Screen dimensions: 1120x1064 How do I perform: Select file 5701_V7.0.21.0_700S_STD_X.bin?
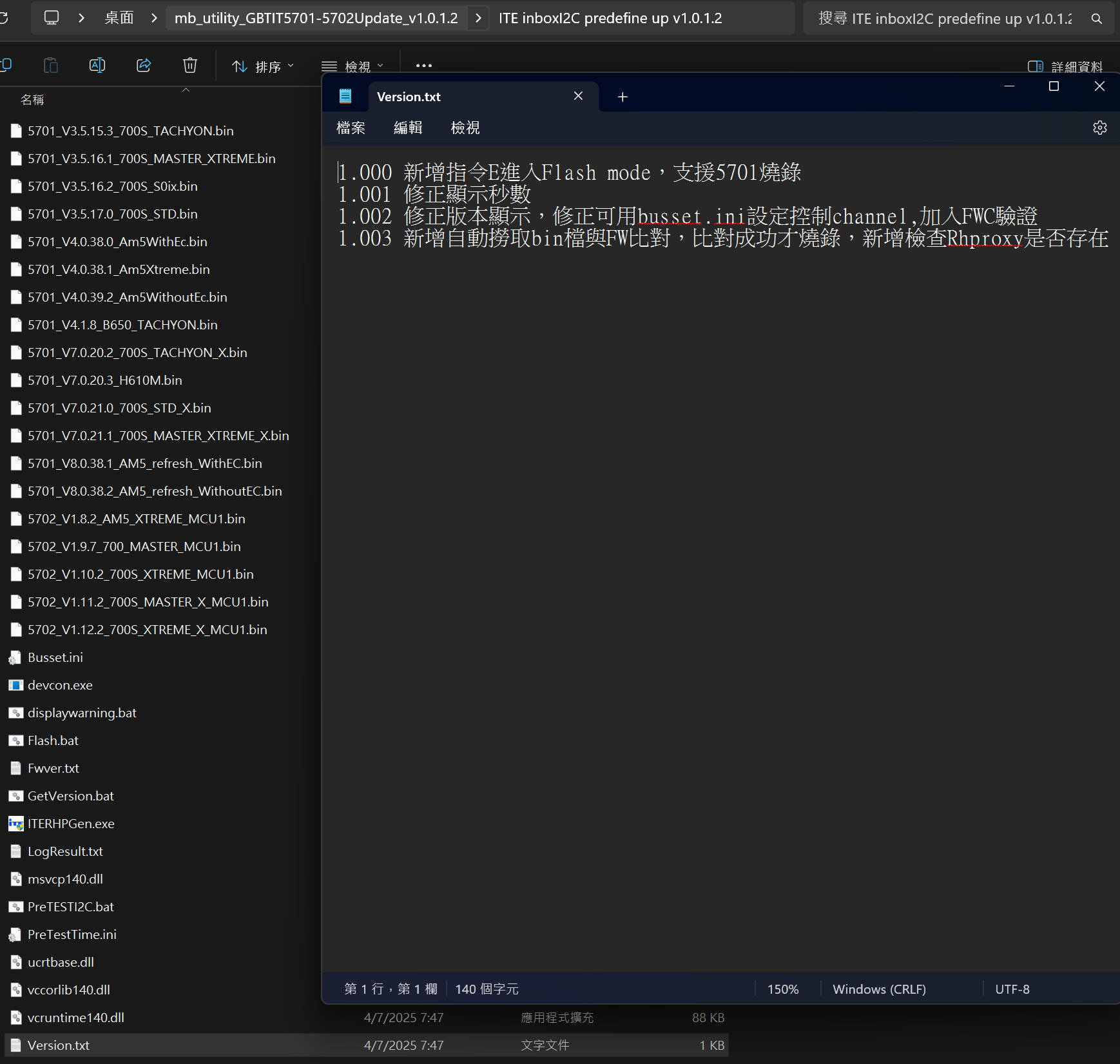[119, 408]
